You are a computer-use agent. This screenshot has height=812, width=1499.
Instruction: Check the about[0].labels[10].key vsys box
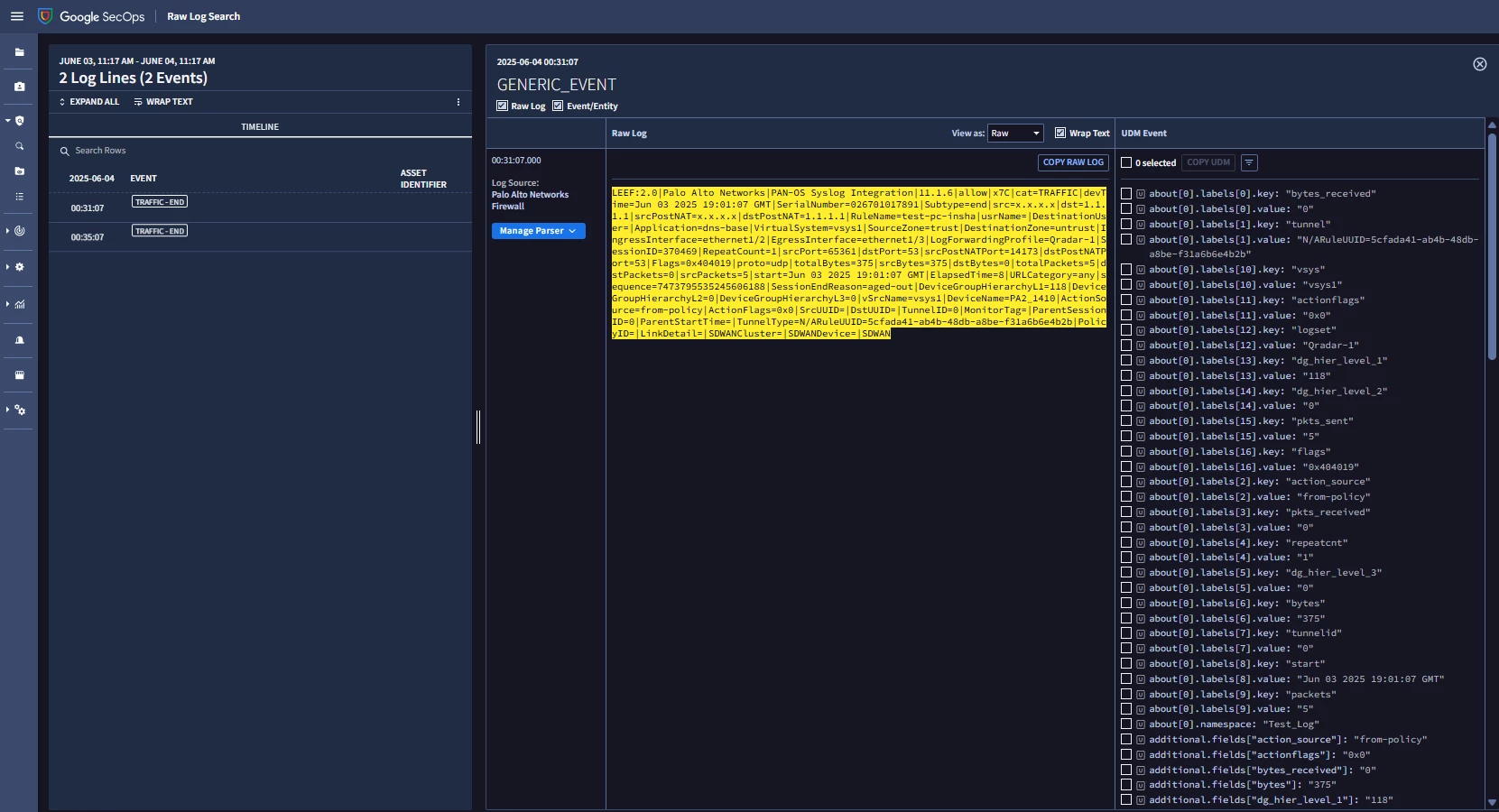(1126, 270)
